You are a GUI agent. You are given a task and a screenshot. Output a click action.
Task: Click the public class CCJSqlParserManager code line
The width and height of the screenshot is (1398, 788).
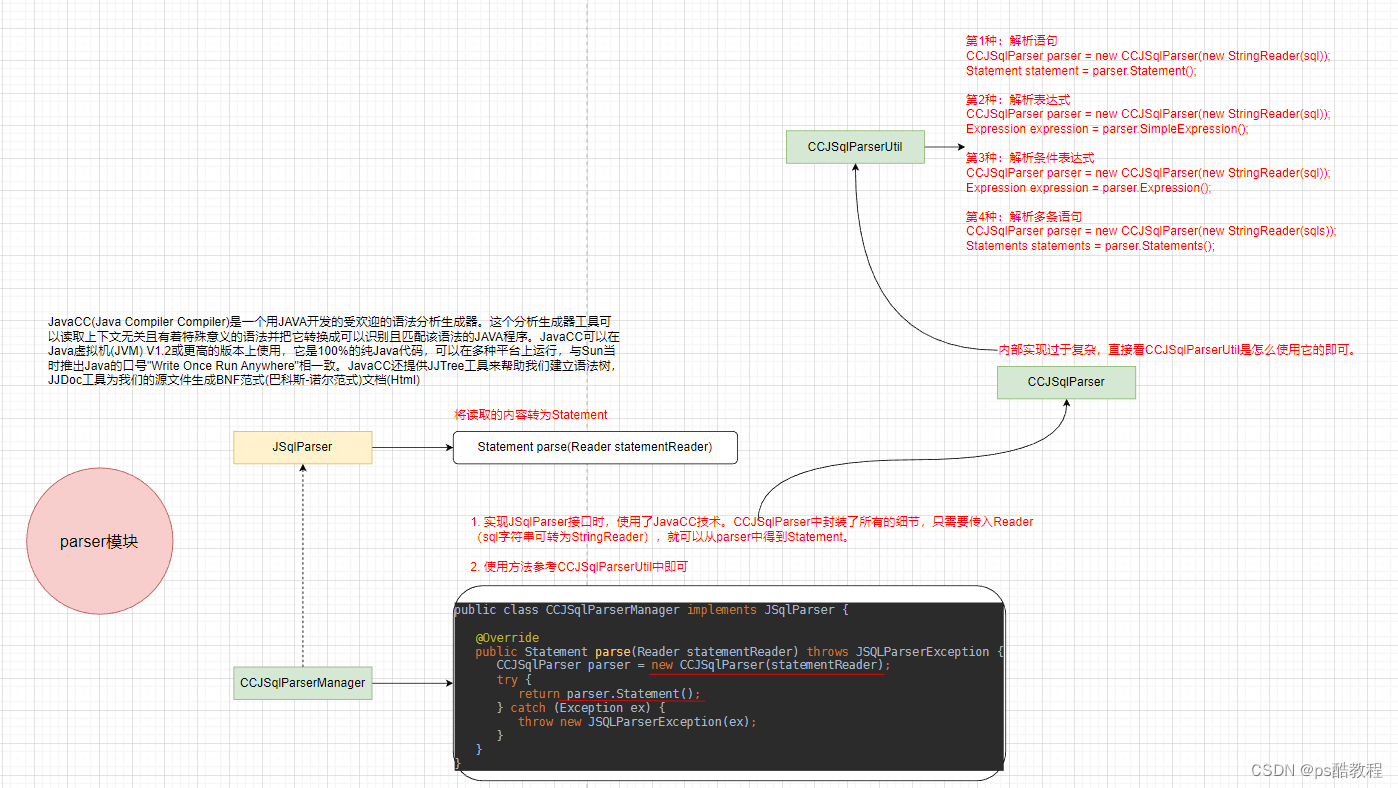[x=651, y=610]
